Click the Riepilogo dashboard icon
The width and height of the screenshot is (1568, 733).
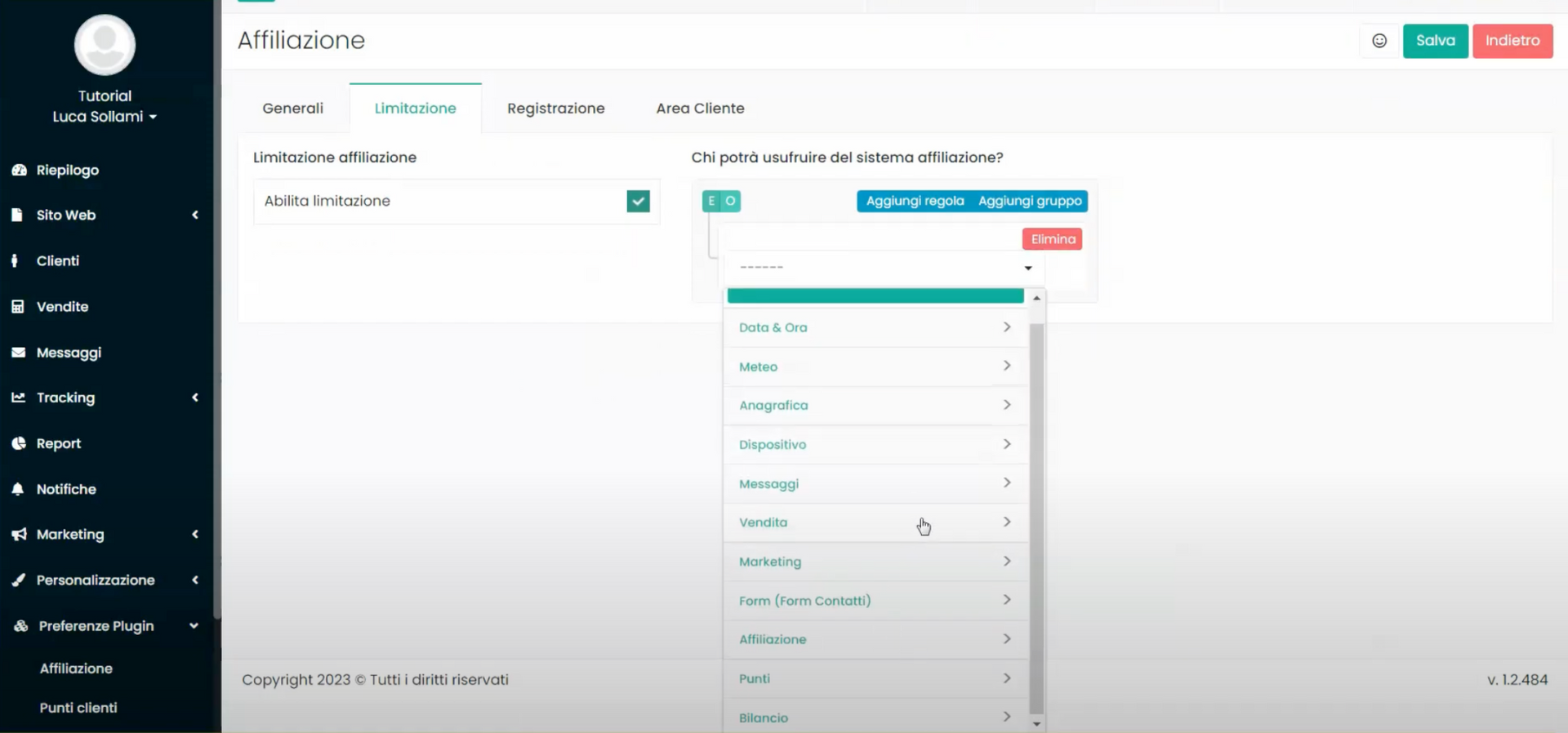coord(19,170)
